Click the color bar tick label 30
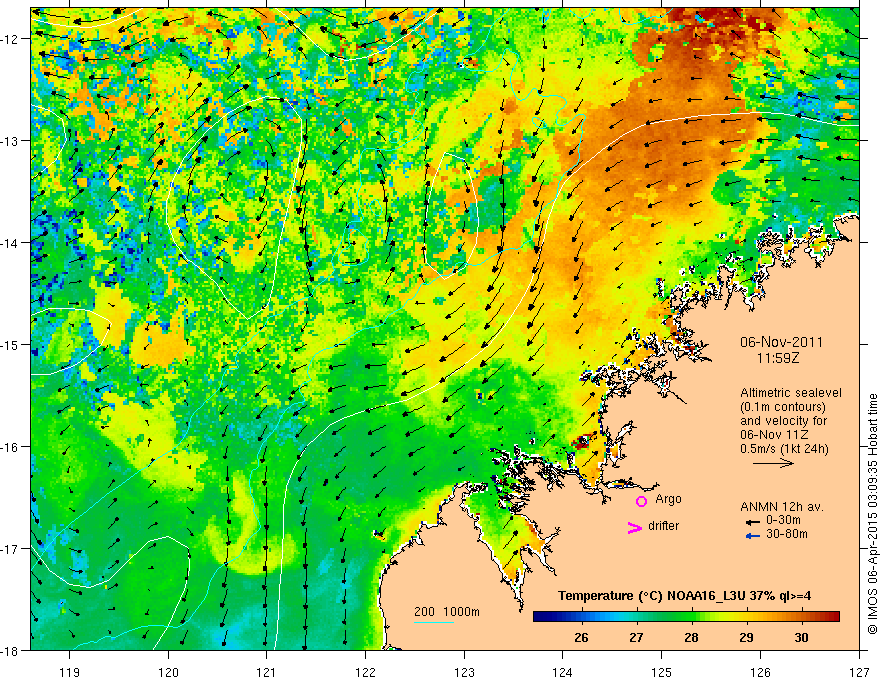The width and height of the screenshot is (880, 680). pyautogui.click(x=801, y=638)
